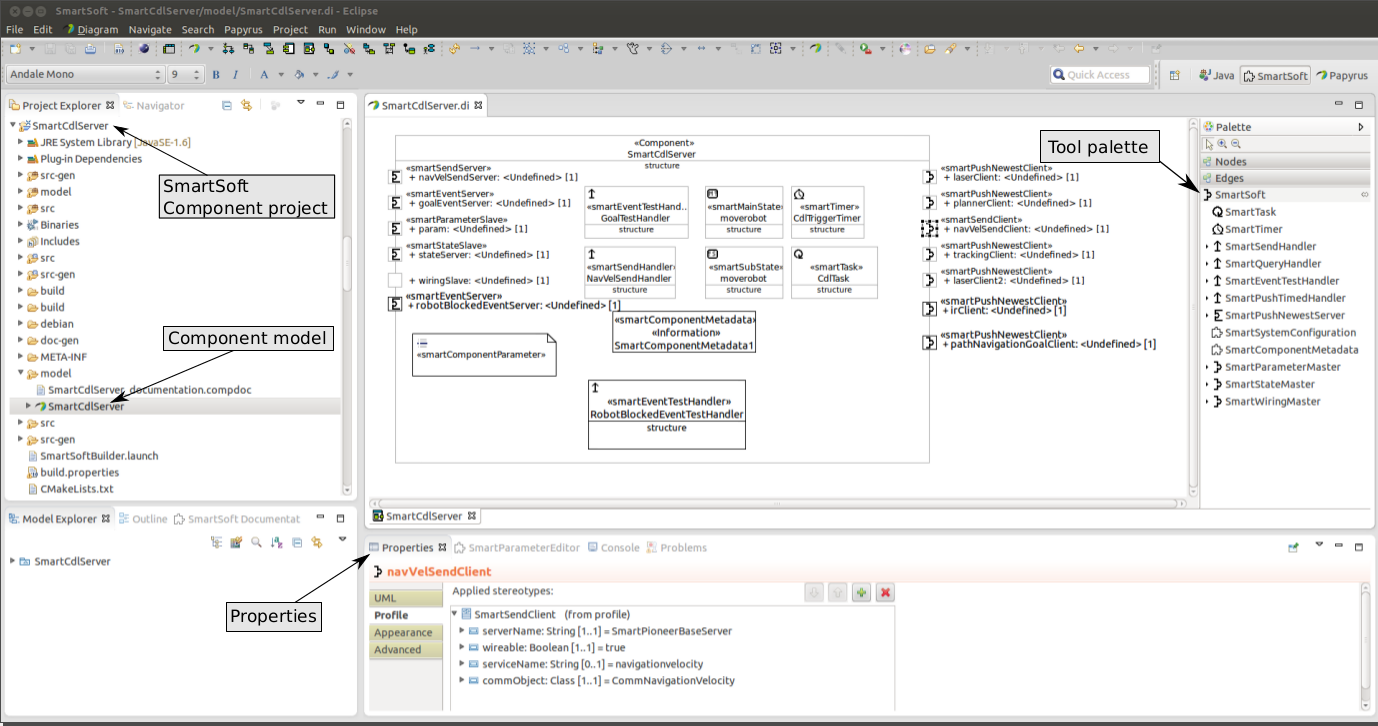Select the SmartWiringMaster palette tool
The image size is (1378, 726).
(x=1265, y=402)
